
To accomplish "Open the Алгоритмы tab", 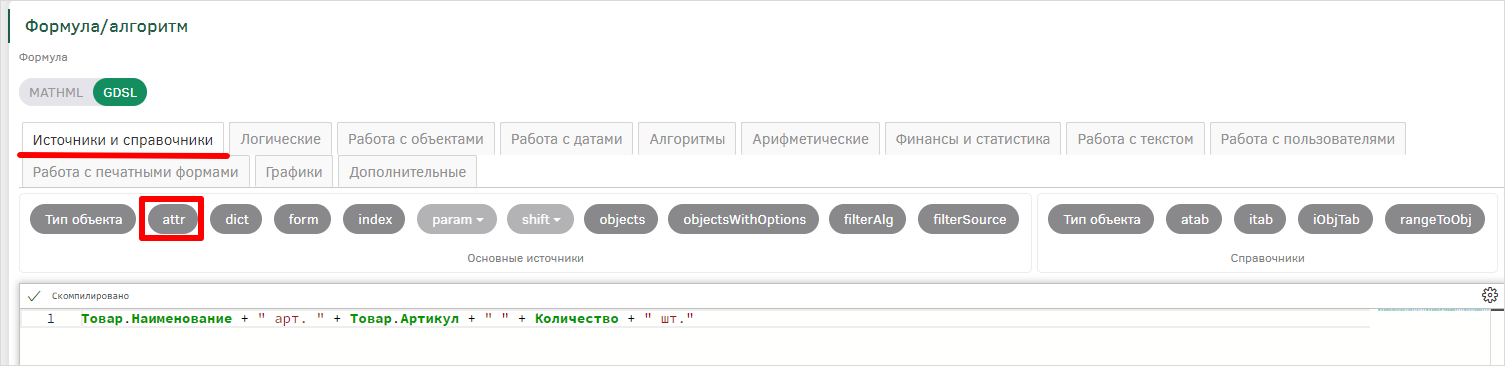I will click(687, 139).
